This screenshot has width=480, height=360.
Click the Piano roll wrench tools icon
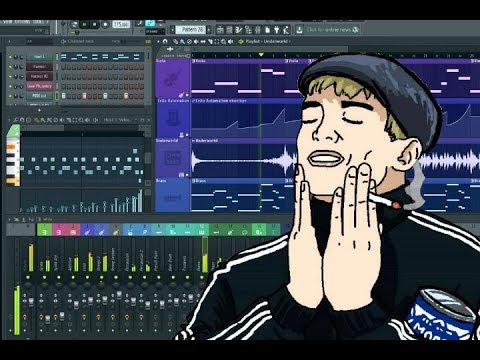click(x=16, y=120)
